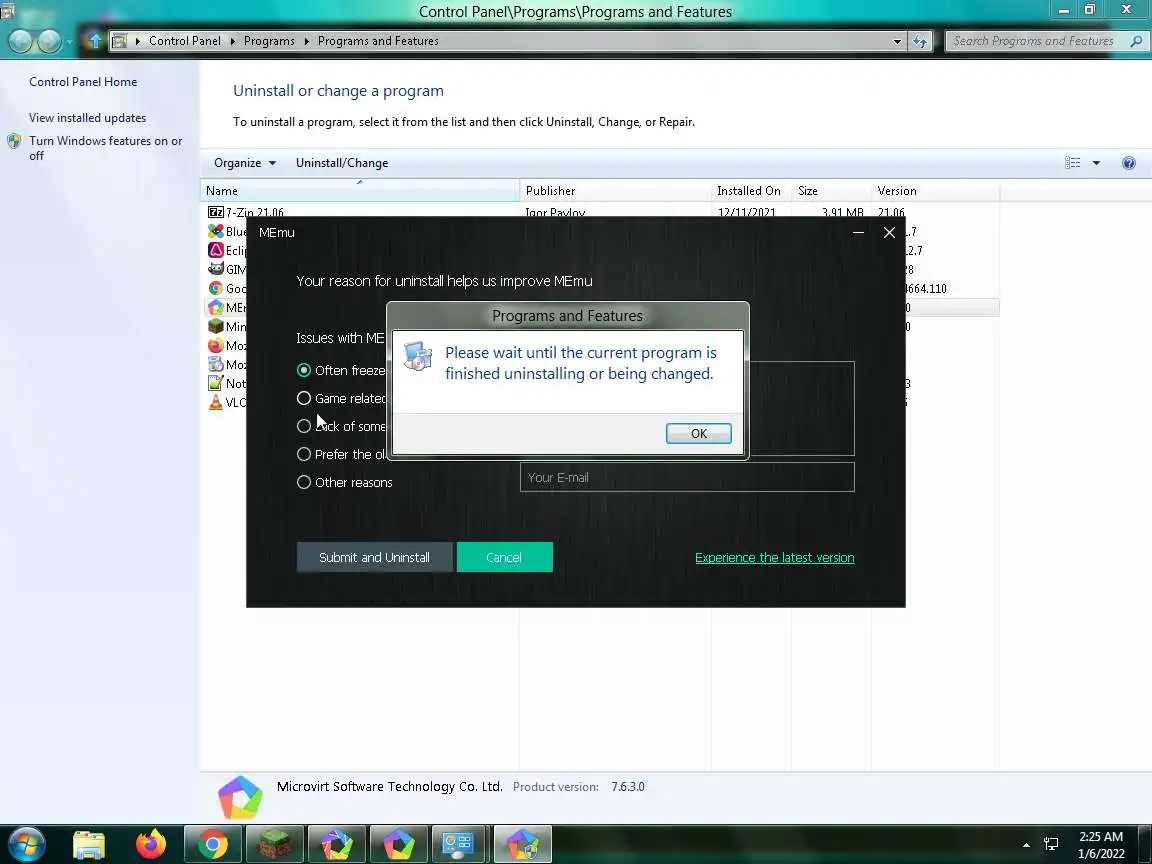Open the Organize dropdown menu
The width and height of the screenshot is (1152, 864).
click(245, 163)
